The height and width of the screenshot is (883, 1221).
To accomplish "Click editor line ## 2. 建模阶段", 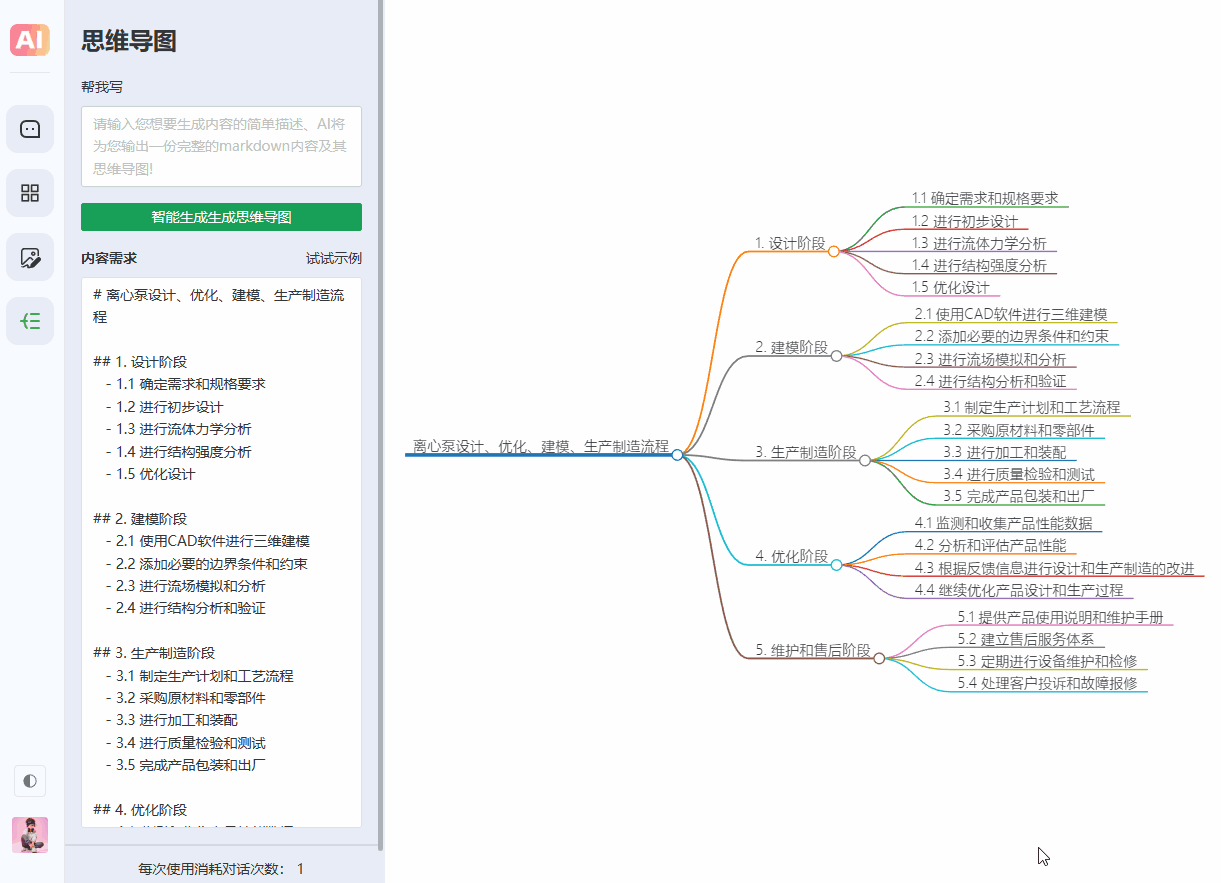I will pos(140,519).
